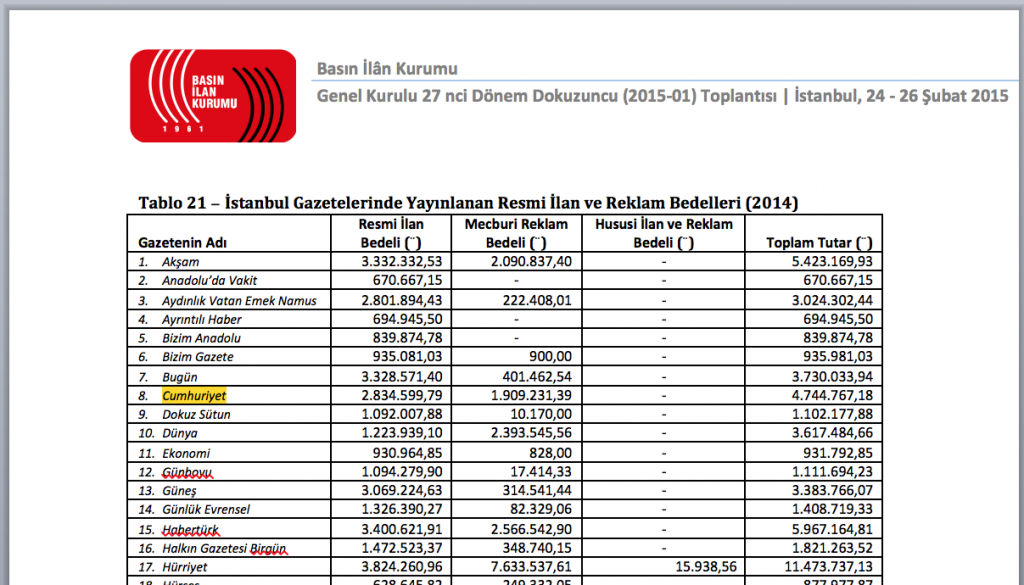Click the underlined name 'Habertürk'

[190, 530]
